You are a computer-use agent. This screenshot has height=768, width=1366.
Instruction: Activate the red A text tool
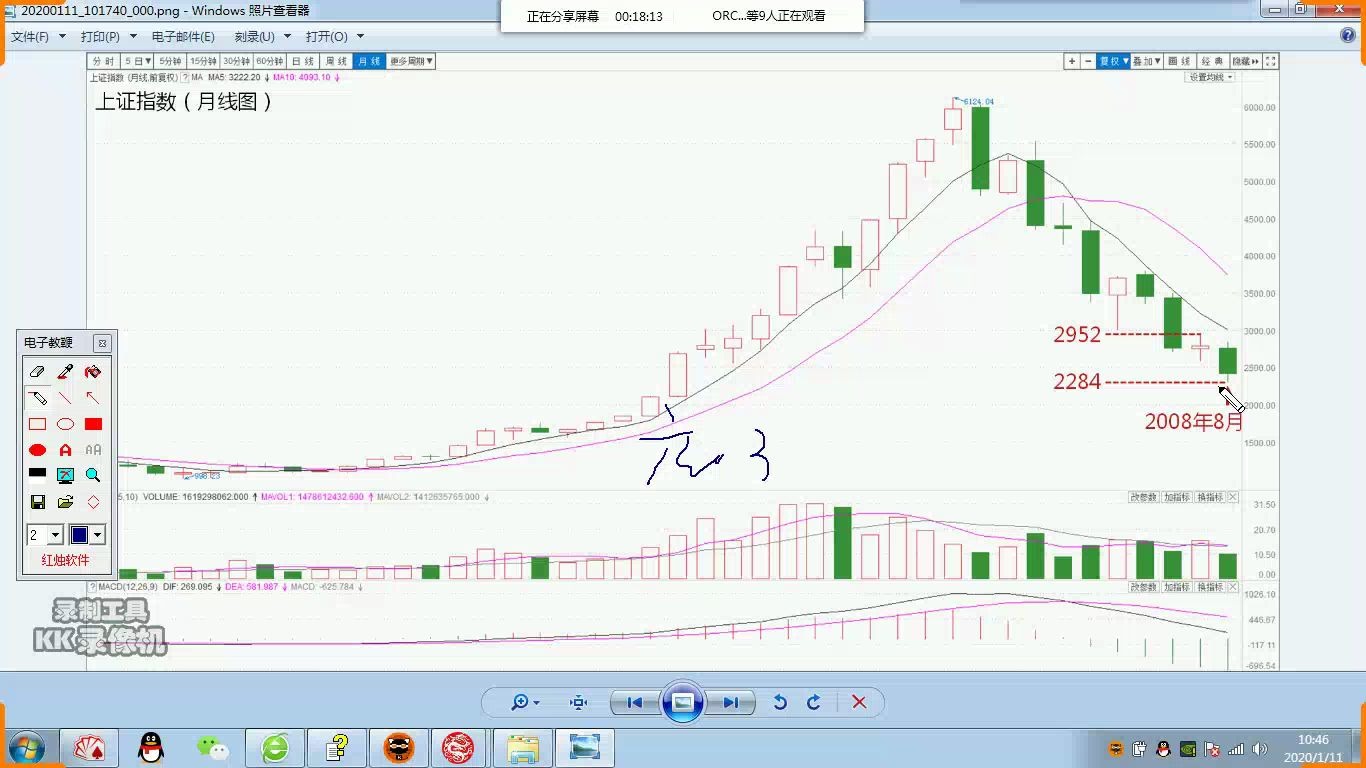coord(66,450)
